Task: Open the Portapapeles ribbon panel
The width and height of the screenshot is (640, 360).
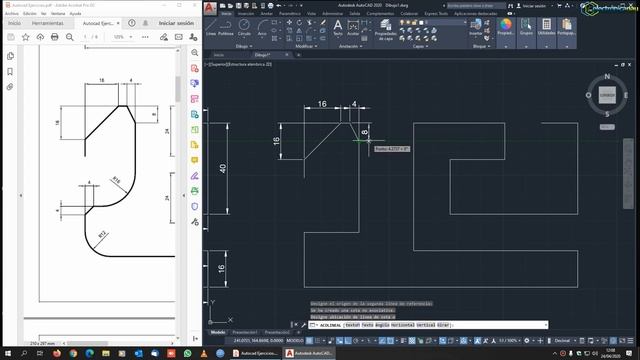Action: pos(567,28)
